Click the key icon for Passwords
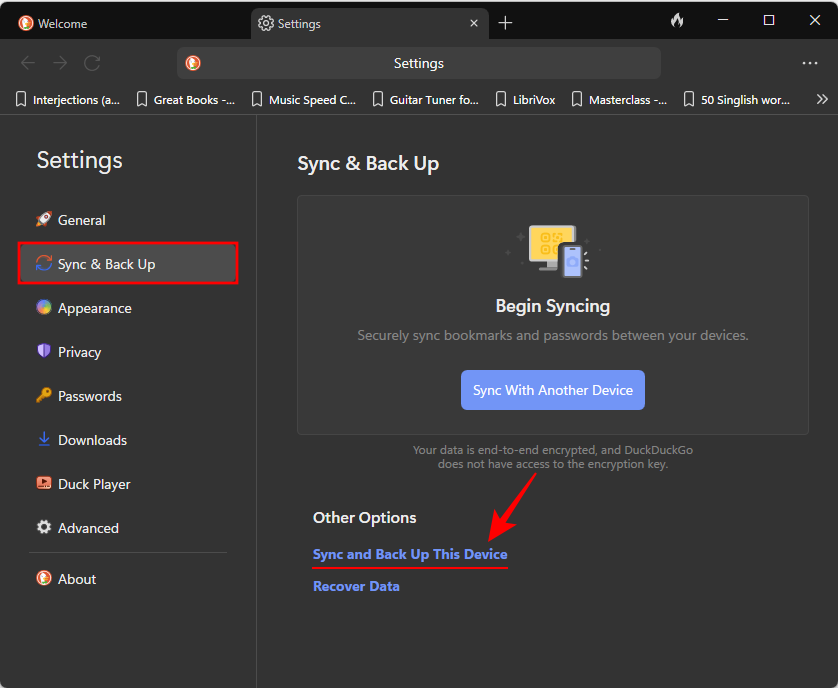 (44, 395)
